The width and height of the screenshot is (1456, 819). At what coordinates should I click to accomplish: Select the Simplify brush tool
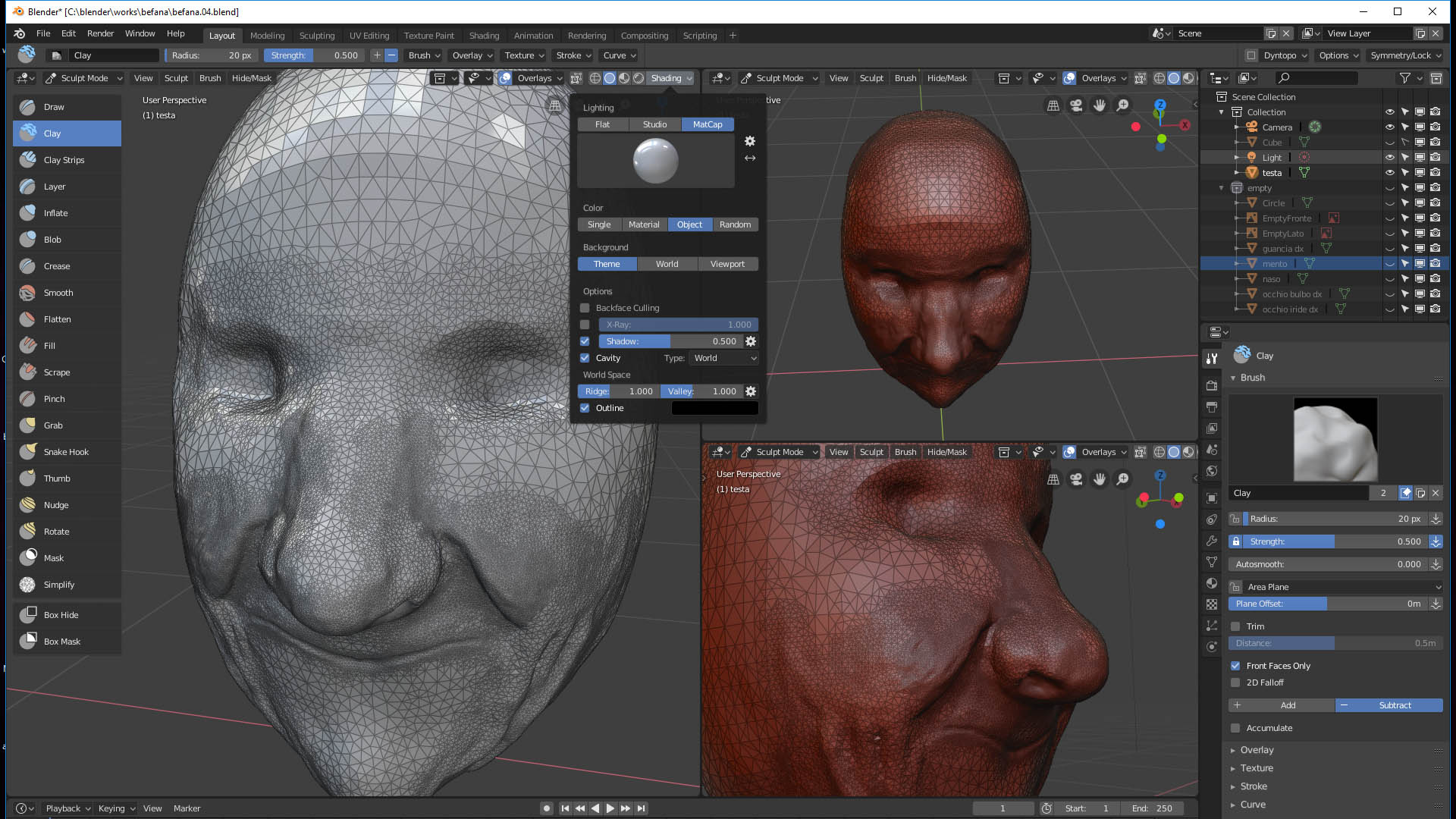67,585
